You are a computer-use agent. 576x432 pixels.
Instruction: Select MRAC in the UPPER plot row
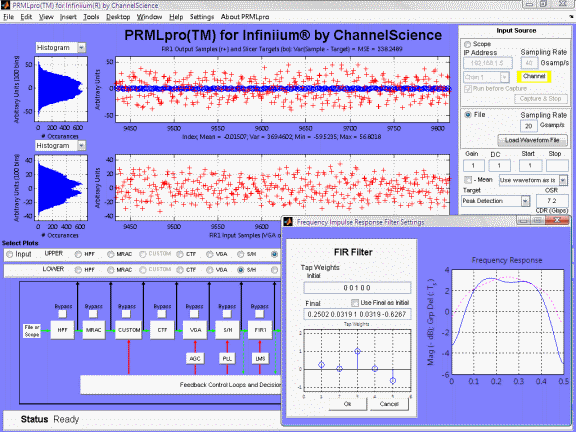click(x=110, y=254)
